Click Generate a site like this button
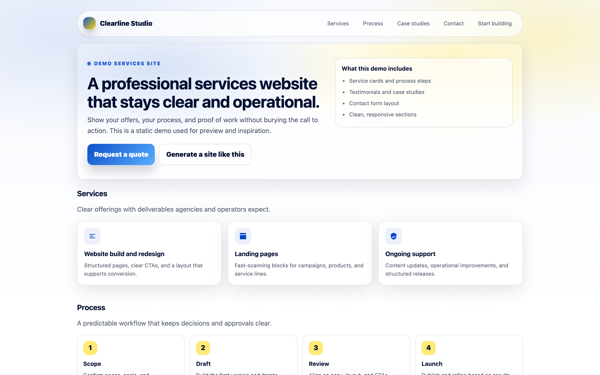The width and height of the screenshot is (600, 375). [205, 155]
